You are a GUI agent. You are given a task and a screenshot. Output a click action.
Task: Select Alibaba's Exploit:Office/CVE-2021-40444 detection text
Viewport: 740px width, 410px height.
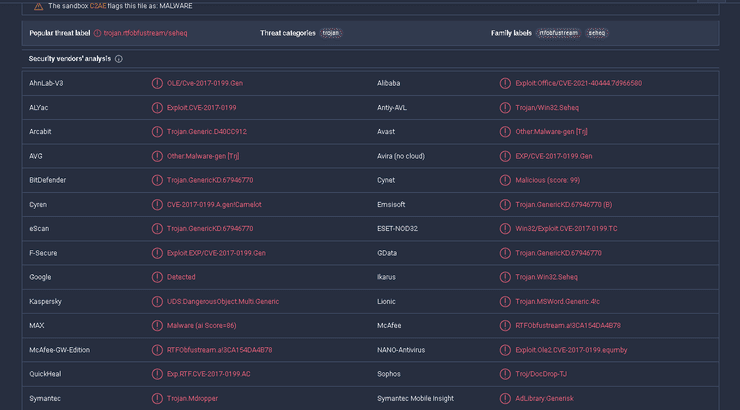tap(579, 84)
